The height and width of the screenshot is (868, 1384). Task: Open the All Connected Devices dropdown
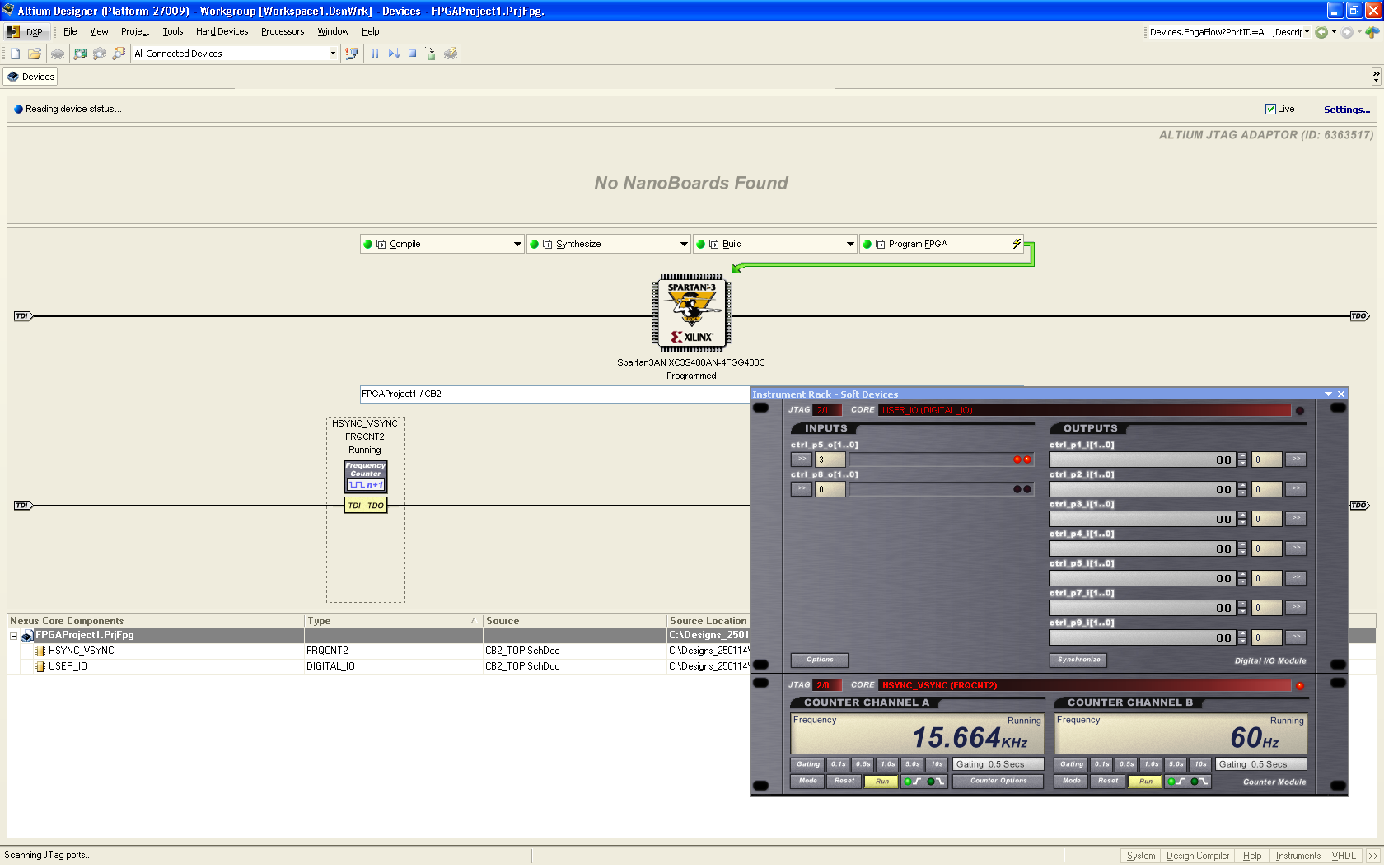pos(333,54)
